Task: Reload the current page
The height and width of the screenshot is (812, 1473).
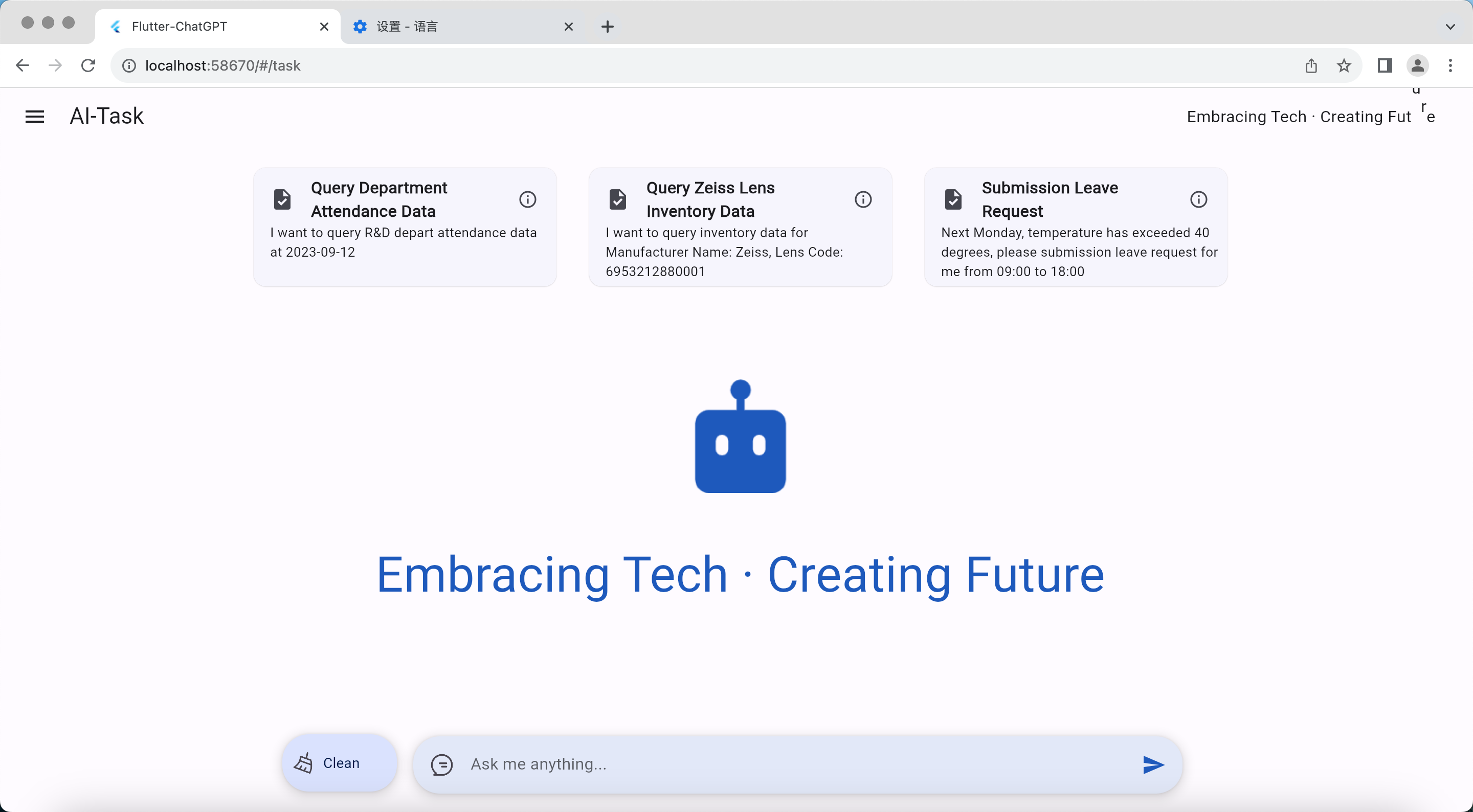Action: tap(88, 66)
